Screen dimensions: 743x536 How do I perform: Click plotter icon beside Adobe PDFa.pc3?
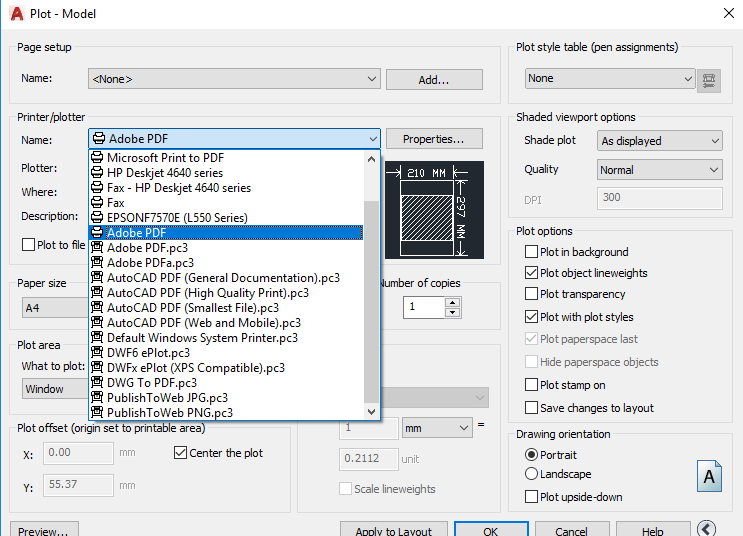[x=97, y=263]
